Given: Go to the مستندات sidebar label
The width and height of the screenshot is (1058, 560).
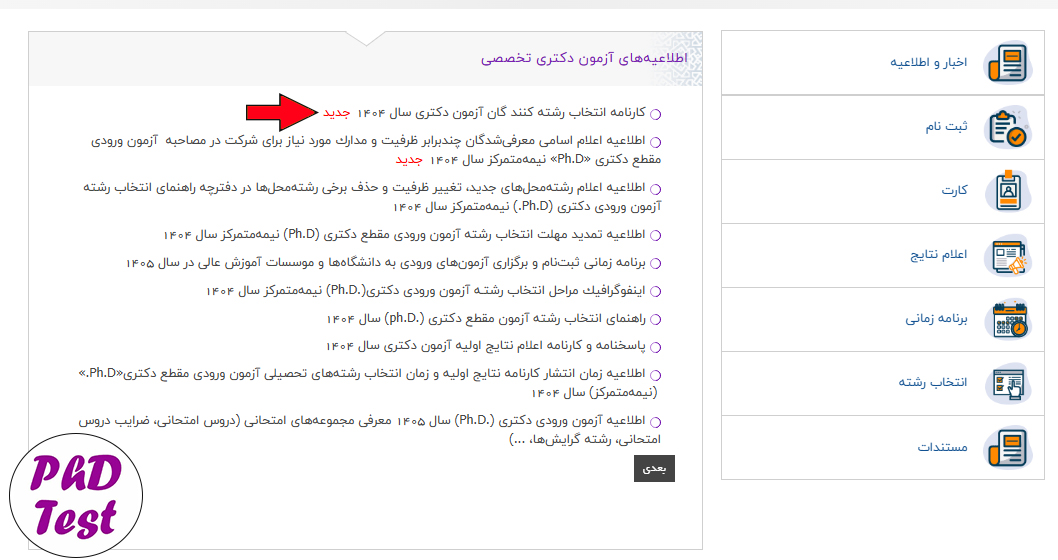Looking at the screenshot, I should tap(942, 447).
